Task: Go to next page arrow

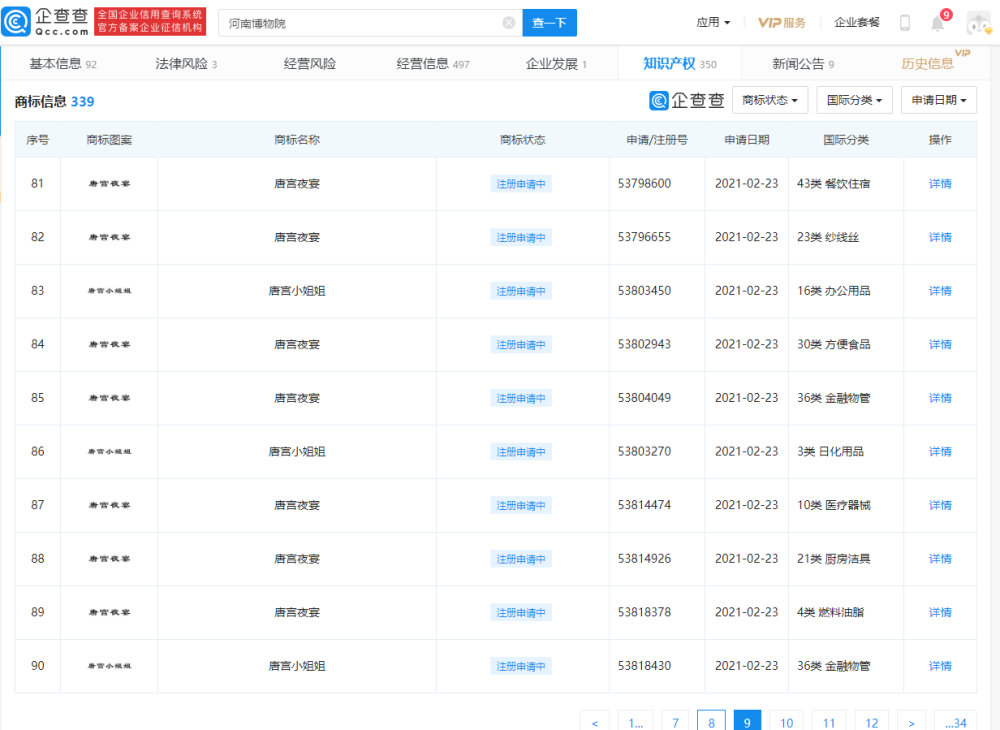Action: click(910, 723)
